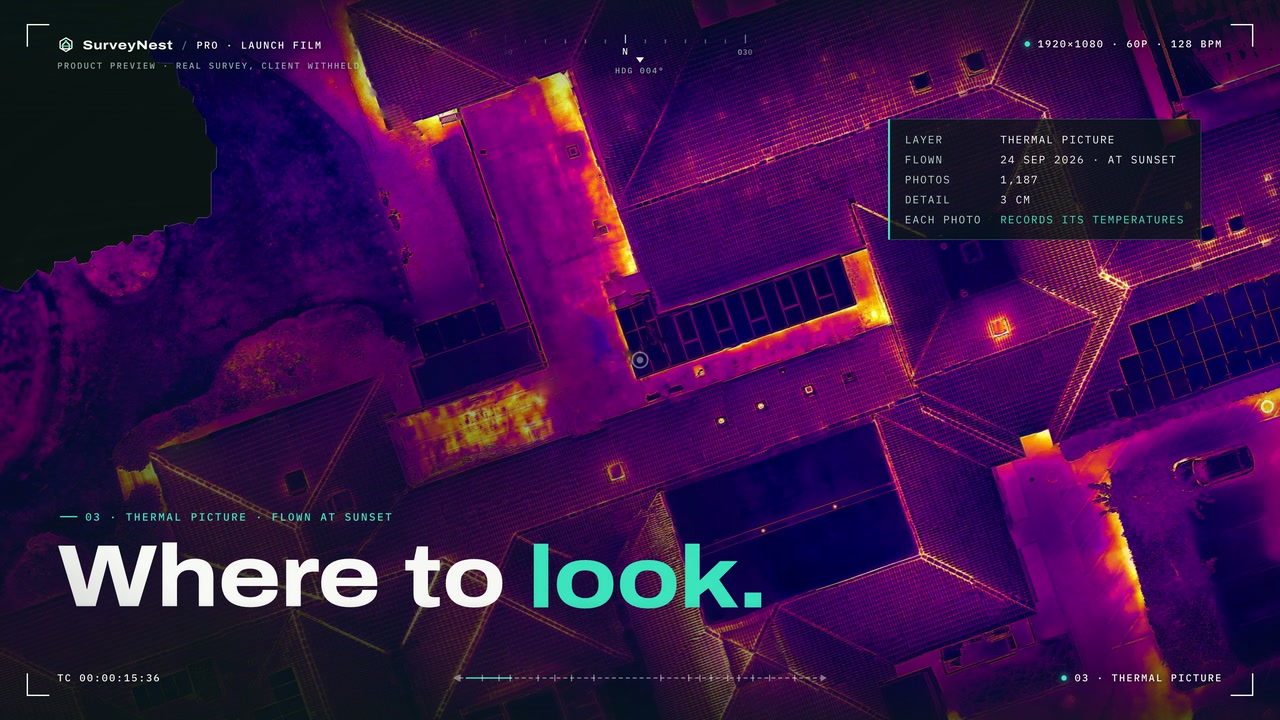Click the RECORDS ITS TEMPERATURES text

point(1092,220)
